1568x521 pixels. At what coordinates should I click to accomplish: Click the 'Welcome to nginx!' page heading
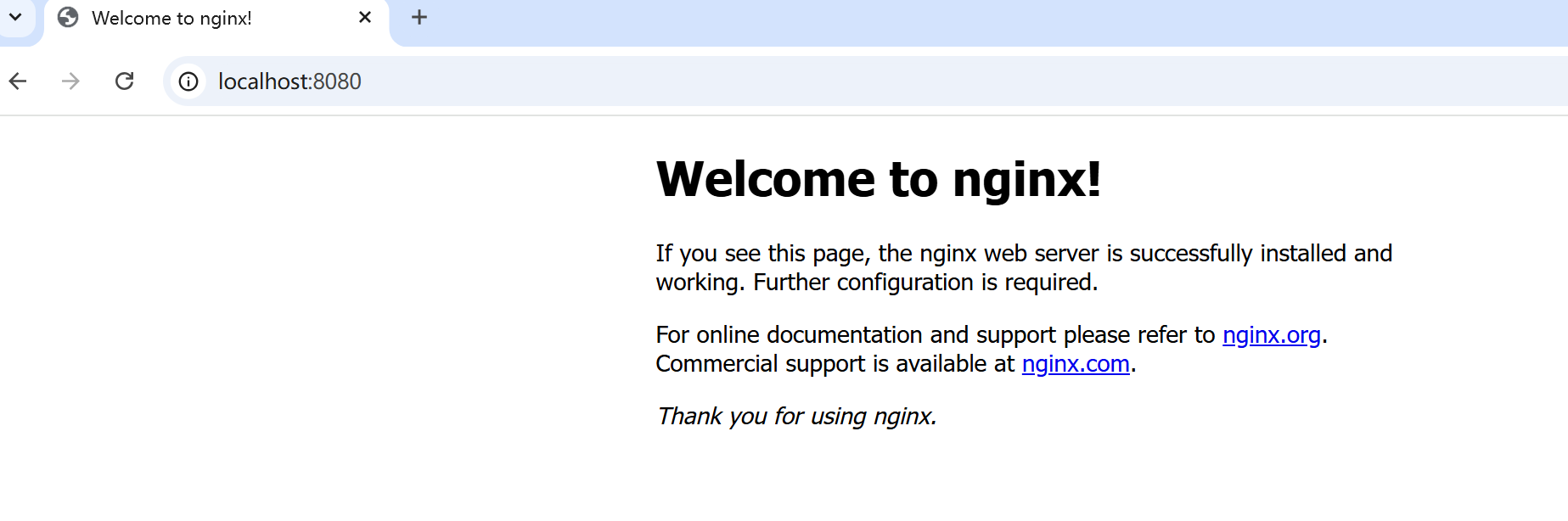[878, 180]
